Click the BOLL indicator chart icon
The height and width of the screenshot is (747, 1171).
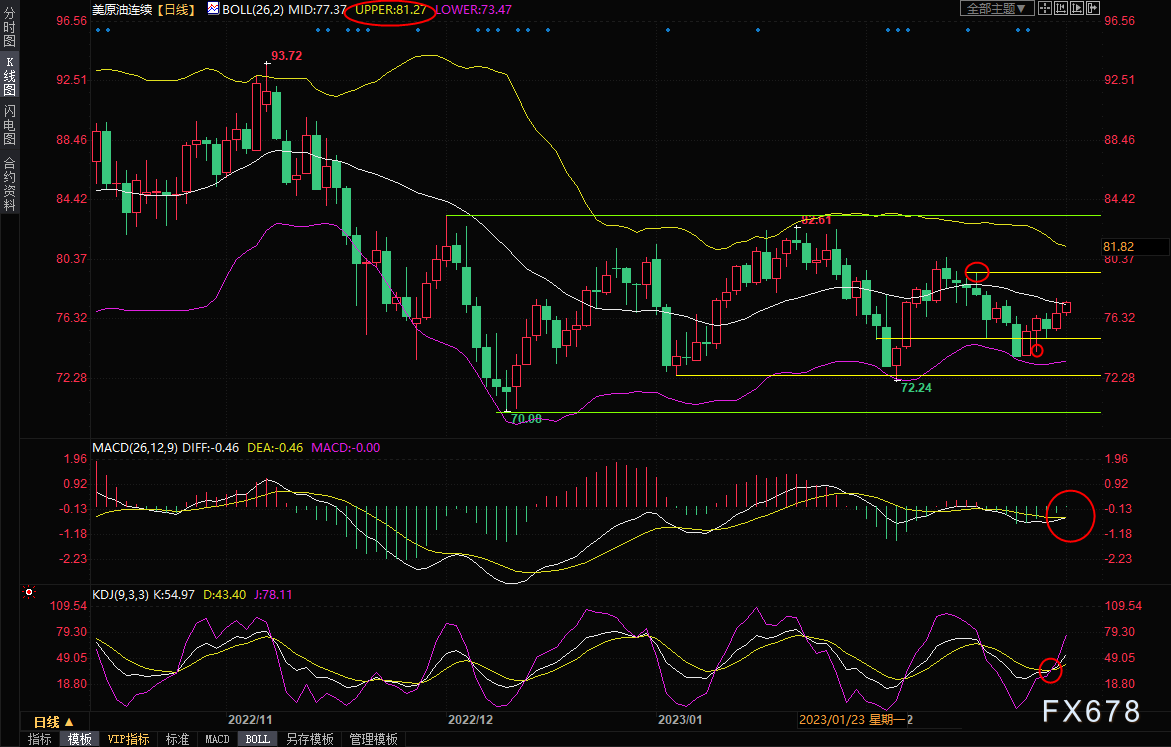click(214, 9)
